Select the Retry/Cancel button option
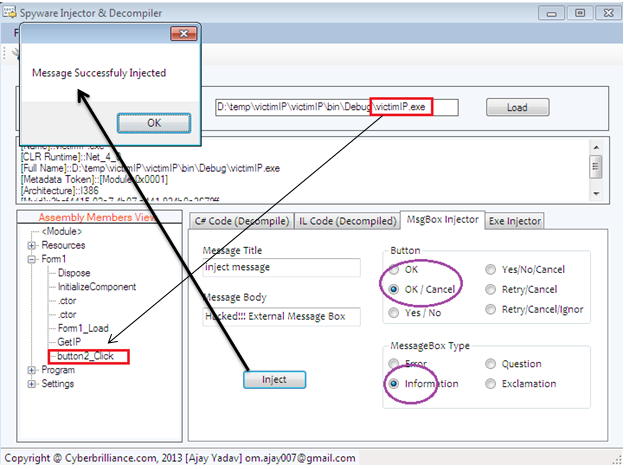This screenshot has width=624, height=469. click(x=490, y=289)
